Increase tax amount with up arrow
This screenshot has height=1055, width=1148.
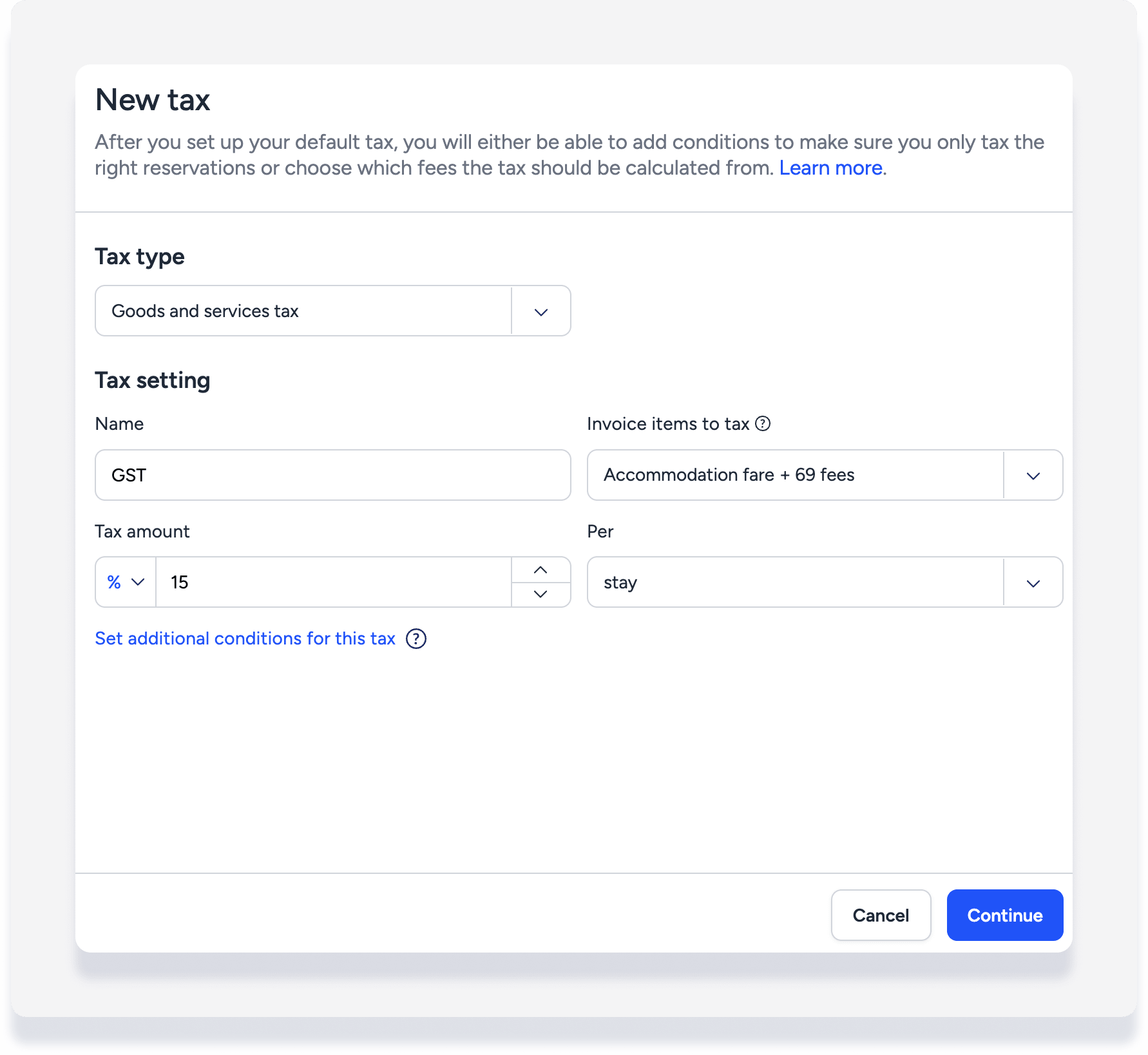coord(541,570)
